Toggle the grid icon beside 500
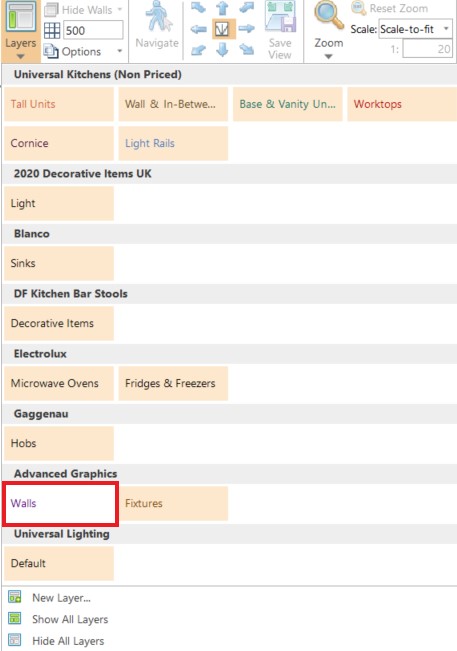The width and height of the screenshot is (457, 651). (x=52, y=31)
